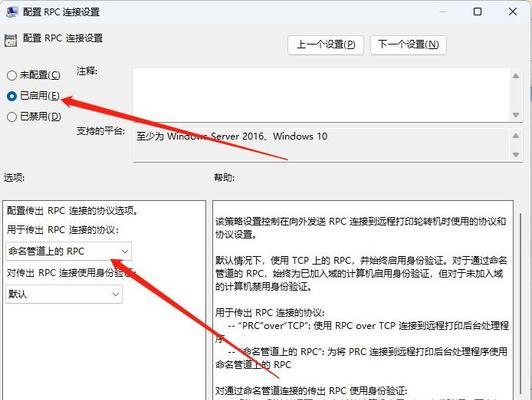Click the chevron arrow of the 默认 combo box

tap(116, 294)
